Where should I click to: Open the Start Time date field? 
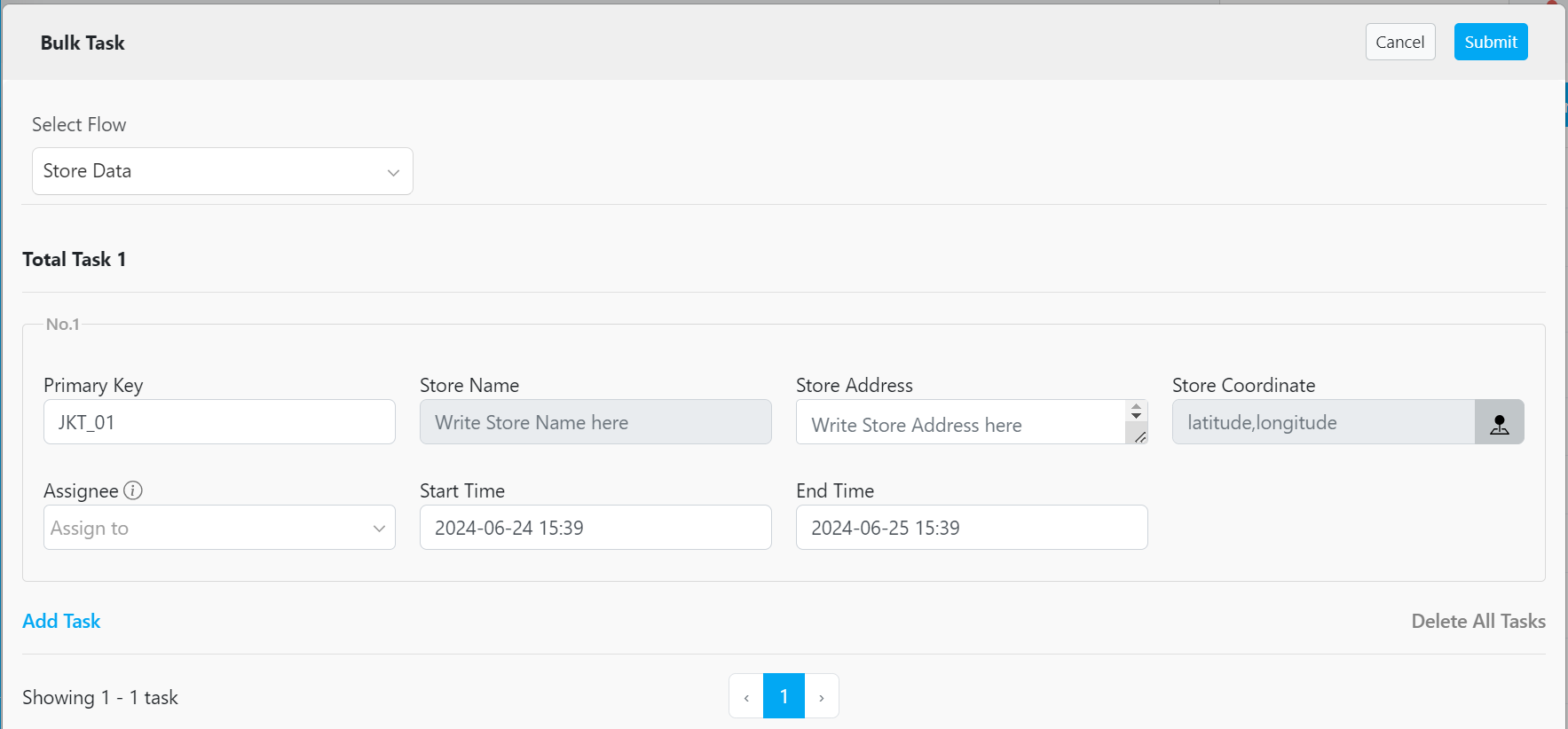595,528
